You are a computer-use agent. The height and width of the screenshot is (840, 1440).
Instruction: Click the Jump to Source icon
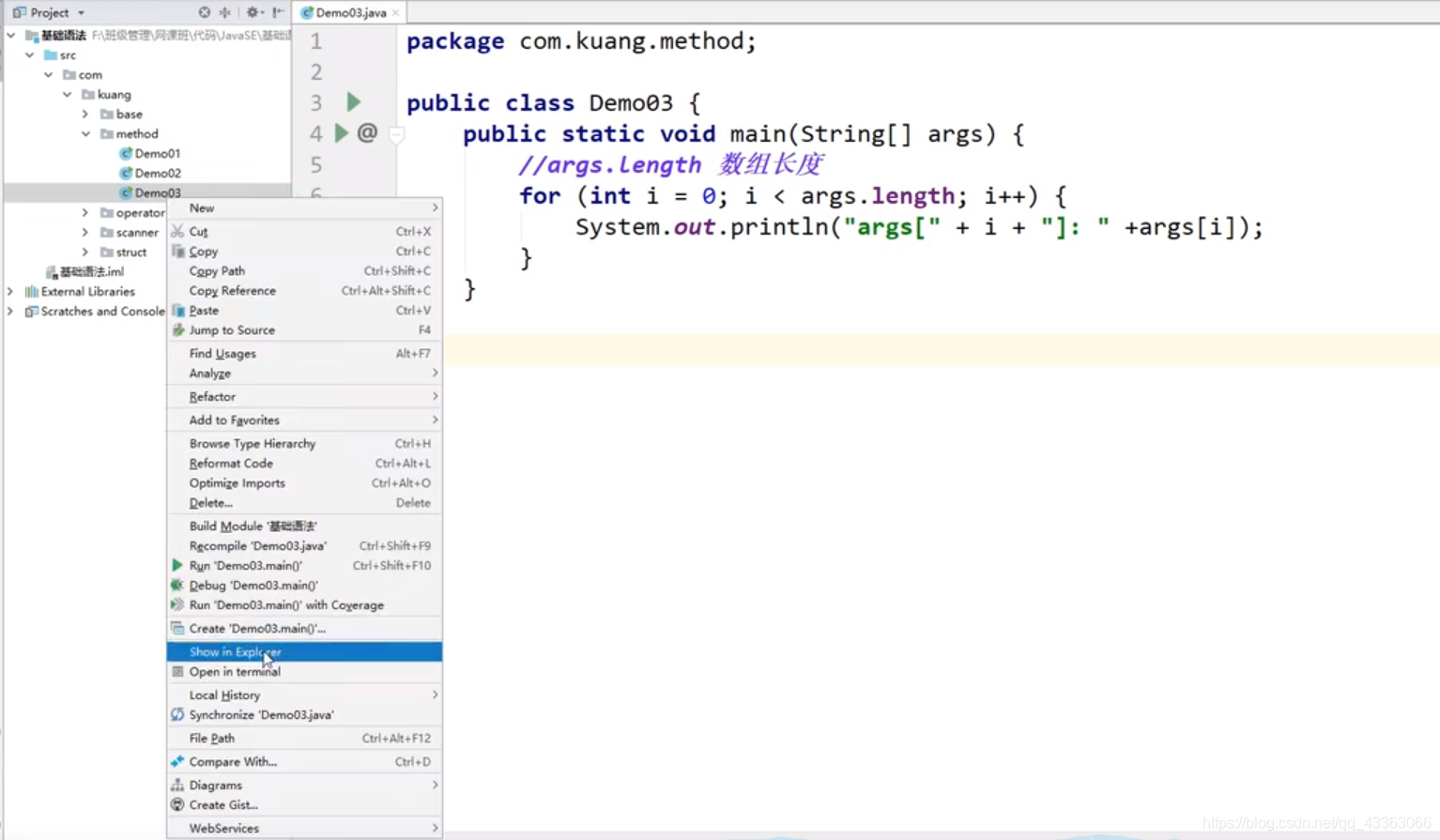[177, 329]
